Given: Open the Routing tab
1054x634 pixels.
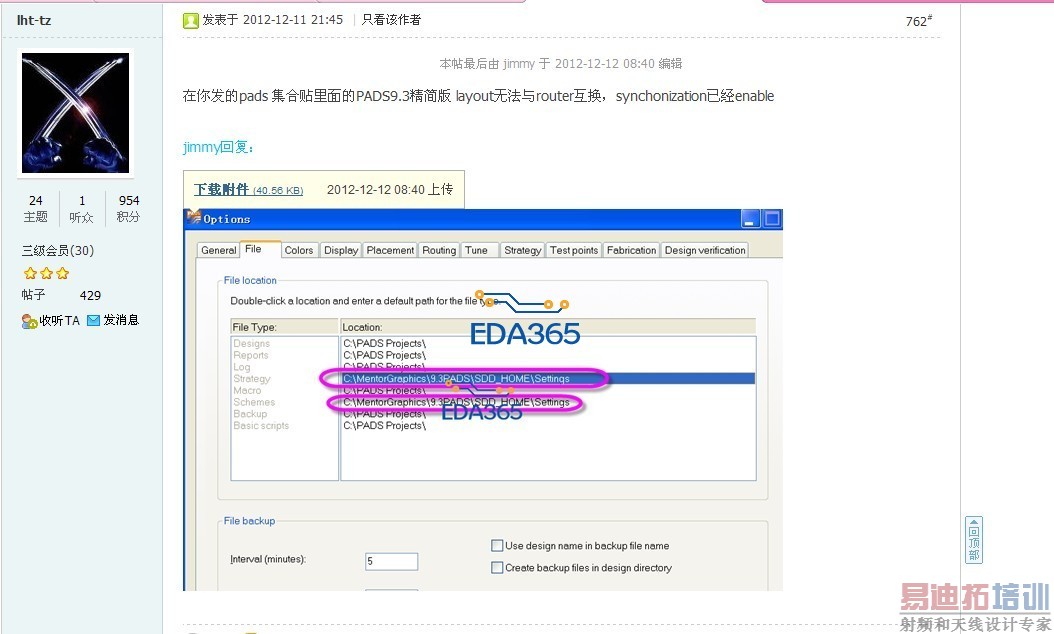Looking at the screenshot, I should click(439, 250).
